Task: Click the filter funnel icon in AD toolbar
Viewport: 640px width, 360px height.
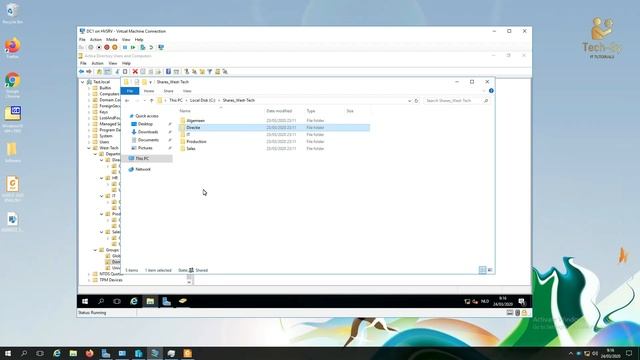Action: (210, 71)
